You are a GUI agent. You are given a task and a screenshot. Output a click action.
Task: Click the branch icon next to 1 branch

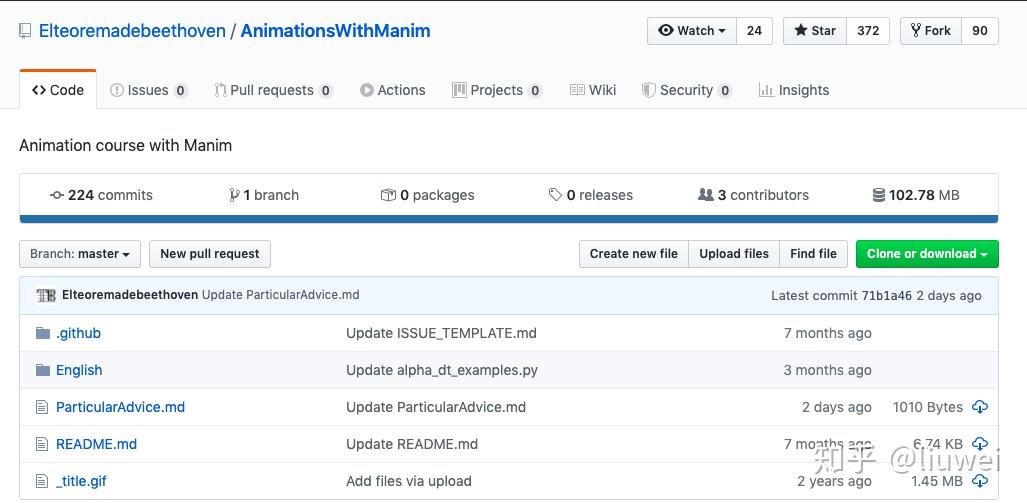pyautogui.click(x=234, y=195)
